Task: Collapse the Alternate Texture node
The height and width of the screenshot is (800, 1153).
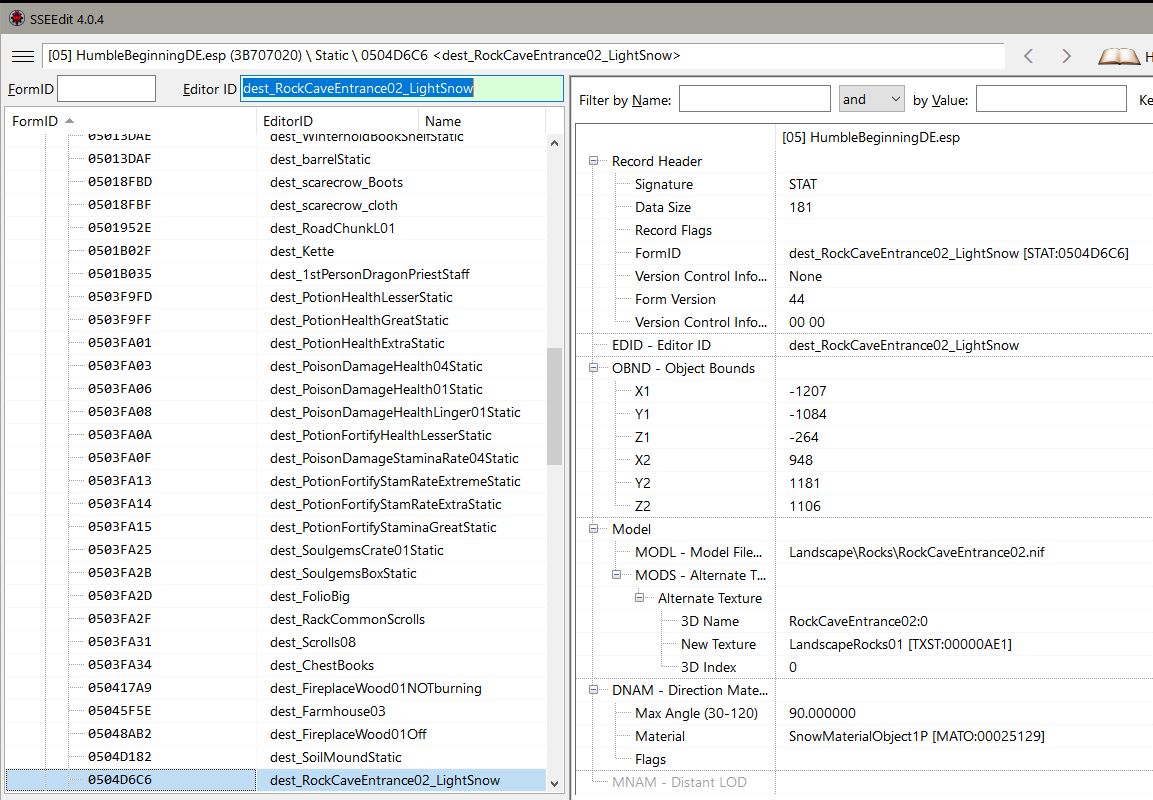Action: [x=640, y=598]
